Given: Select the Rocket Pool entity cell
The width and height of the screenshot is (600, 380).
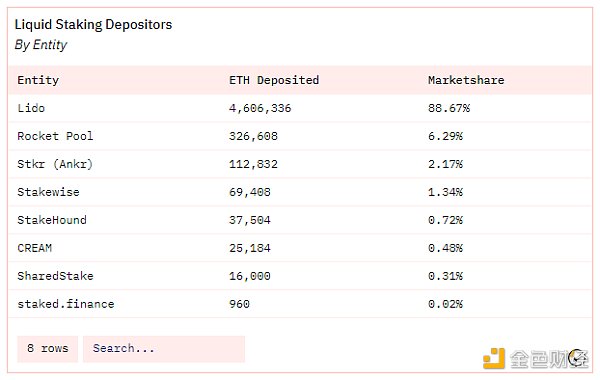Looking at the screenshot, I should pyautogui.click(x=55, y=136).
